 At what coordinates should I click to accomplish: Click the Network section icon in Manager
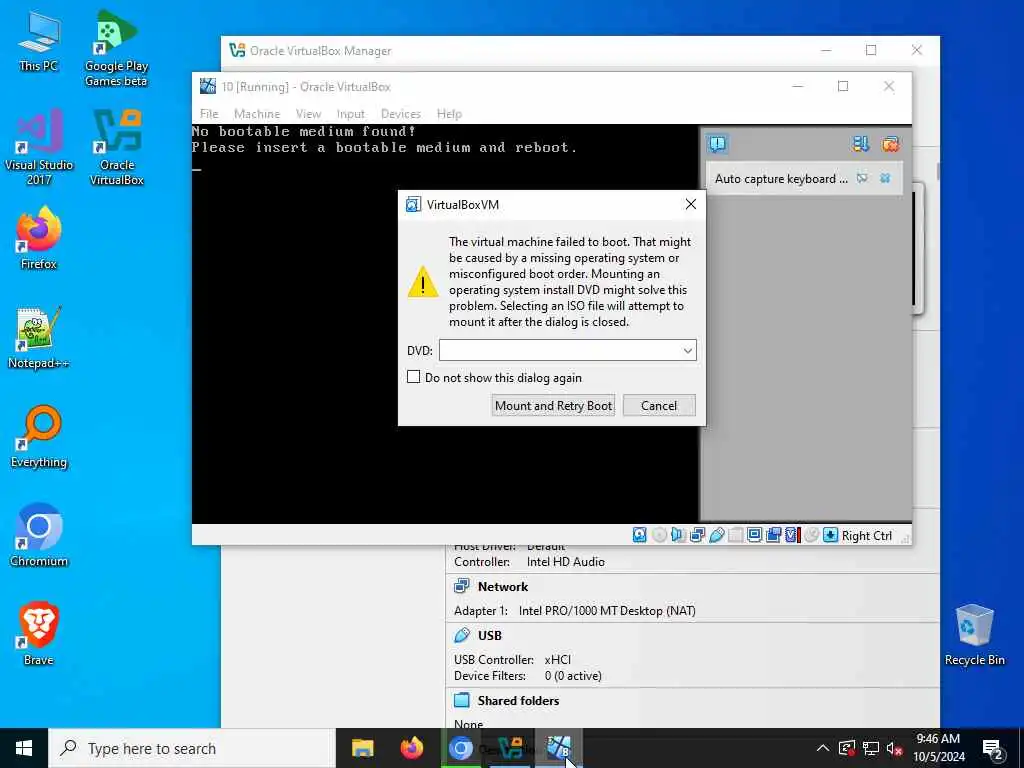coord(462,586)
